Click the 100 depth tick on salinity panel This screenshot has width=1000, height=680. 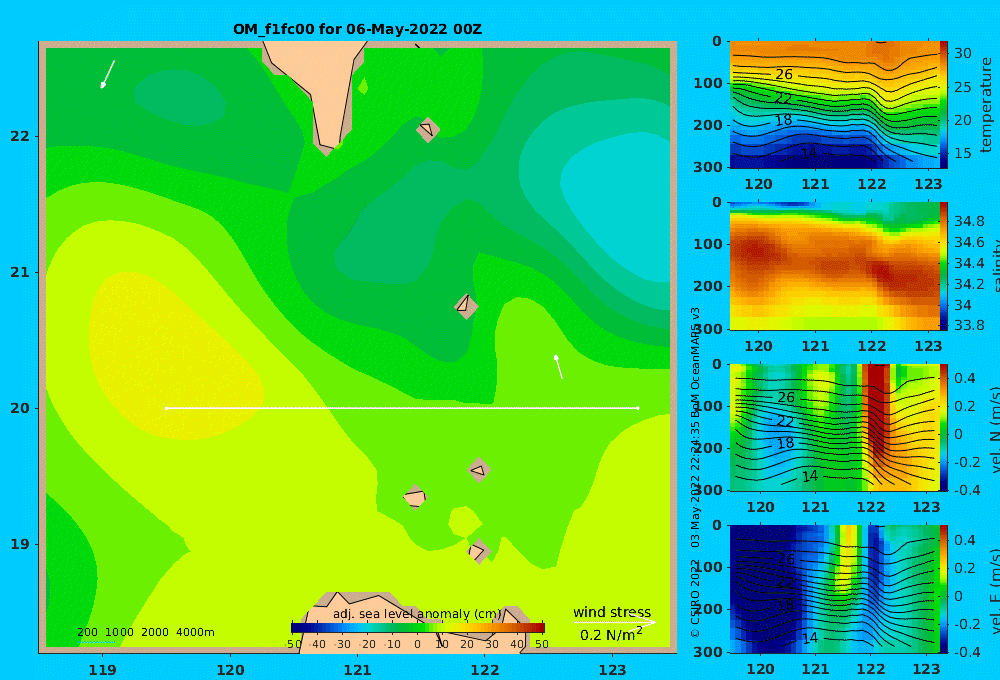click(707, 244)
